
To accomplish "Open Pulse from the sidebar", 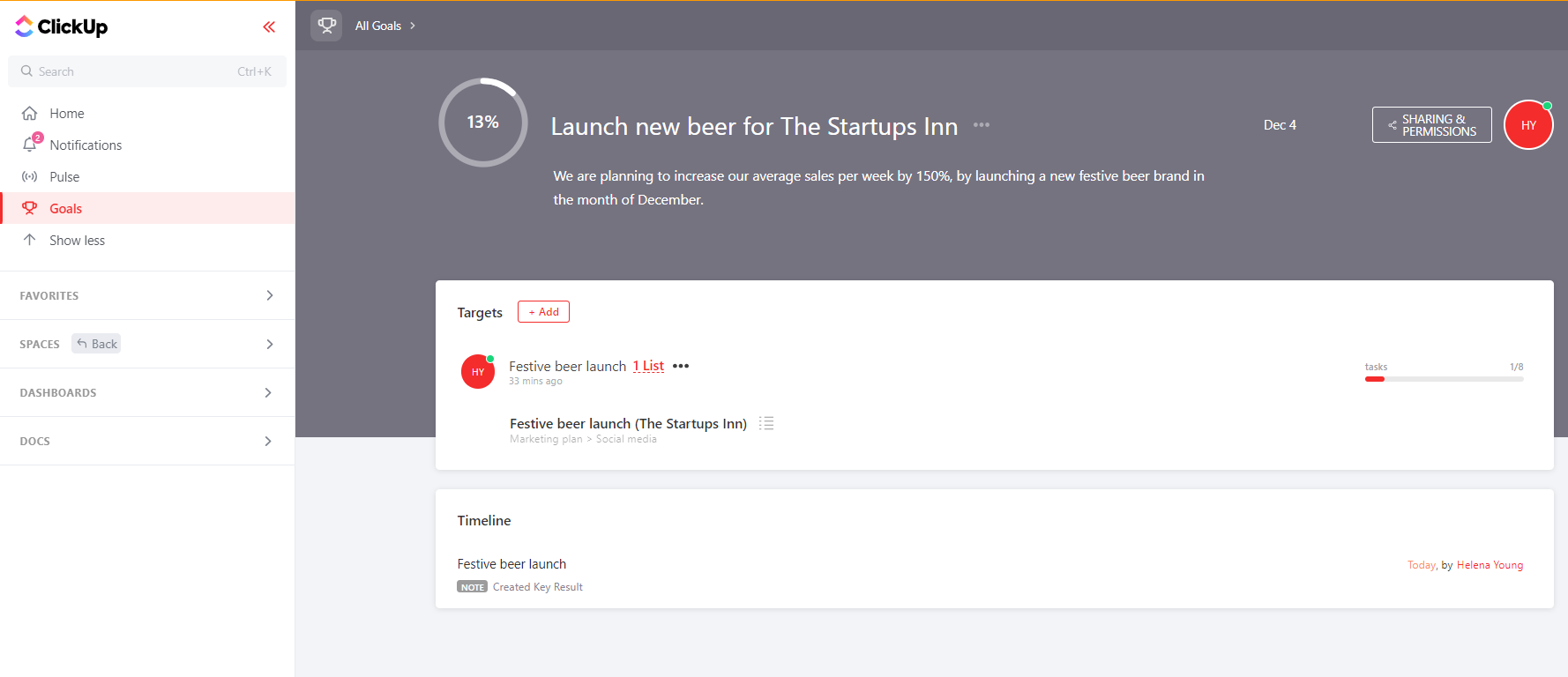I will 64,177.
